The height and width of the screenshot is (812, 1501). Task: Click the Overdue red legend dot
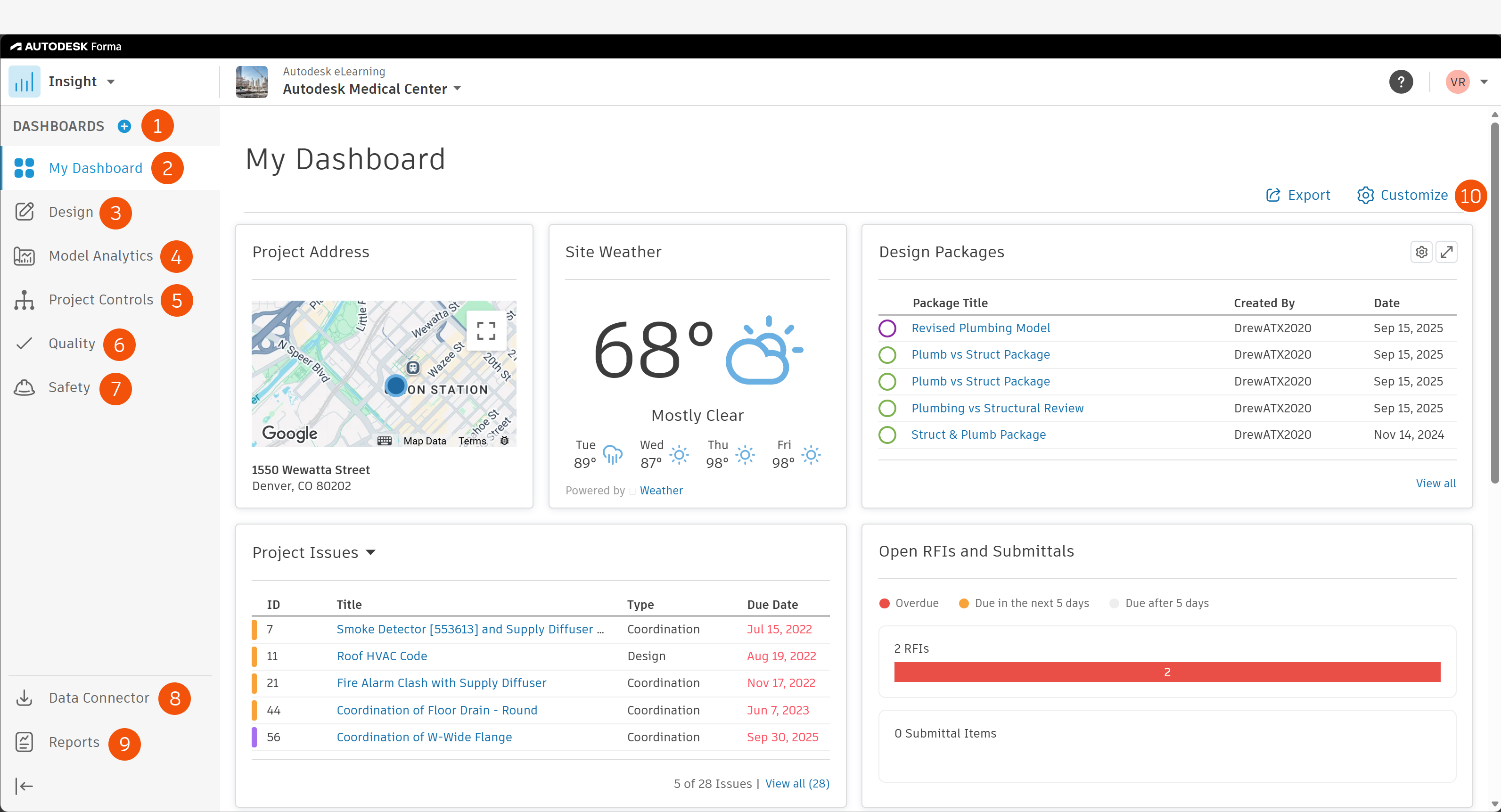pos(885,604)
